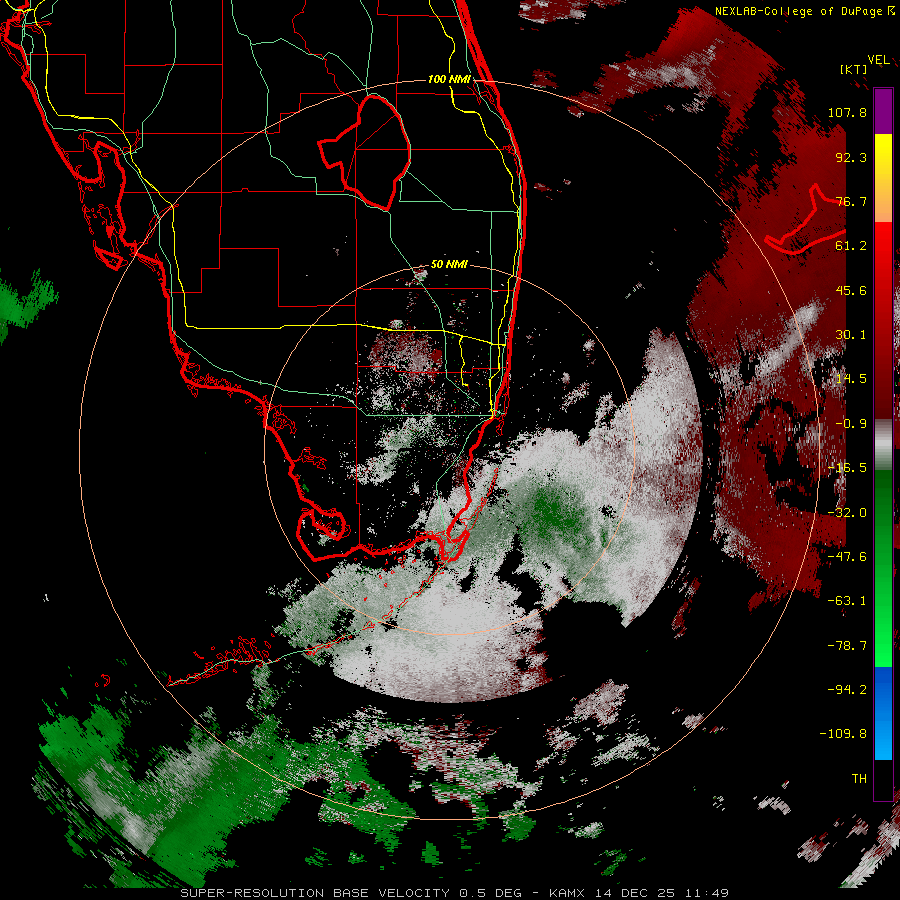Click the 30.1 value on velocity scale
The width and height of the screenshot is (900, 900).
pyautogui.click(x=851, y=335)
